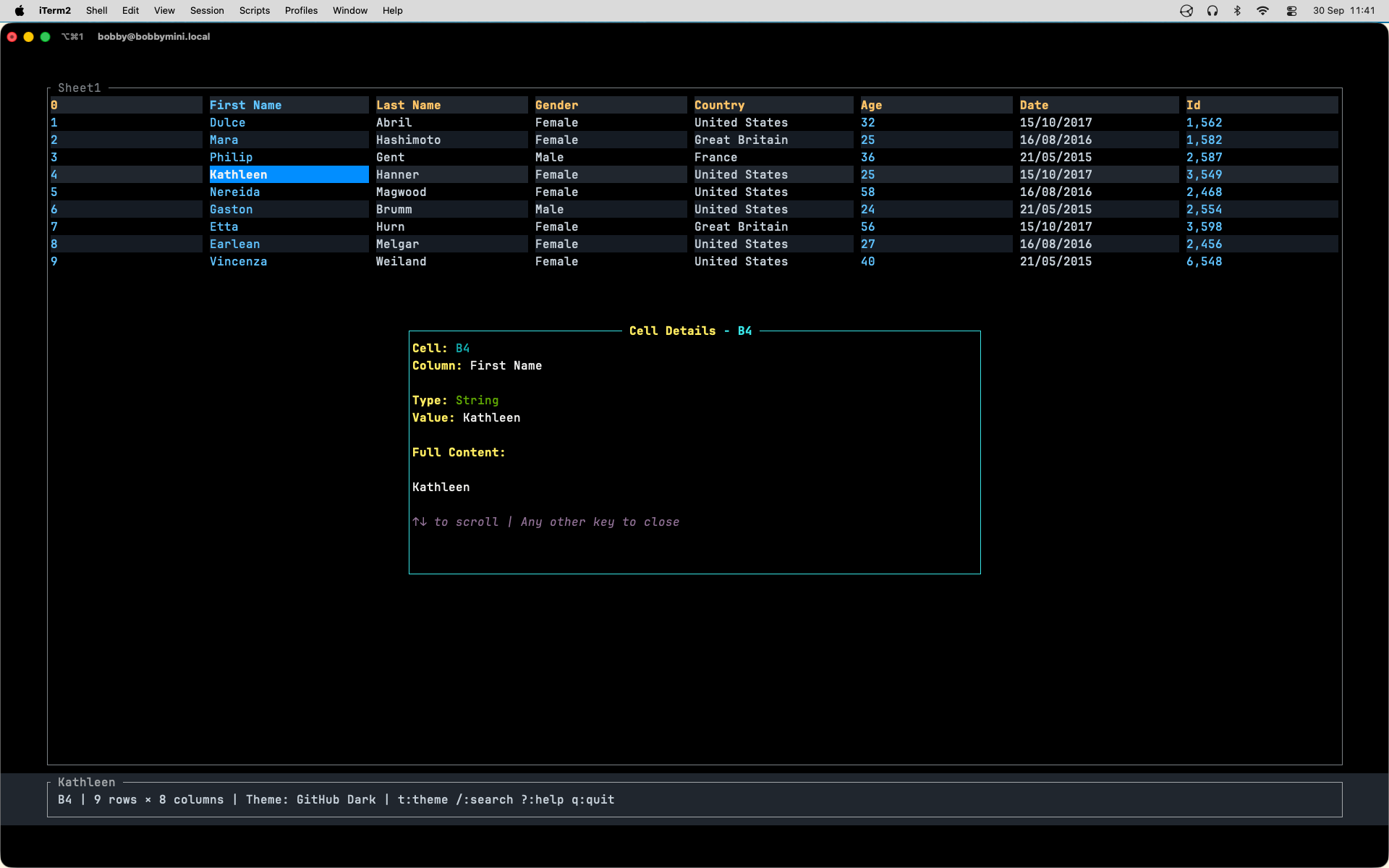Open the Scripts menu
This screenshot has height=868, width=1389.
[255, 10]
